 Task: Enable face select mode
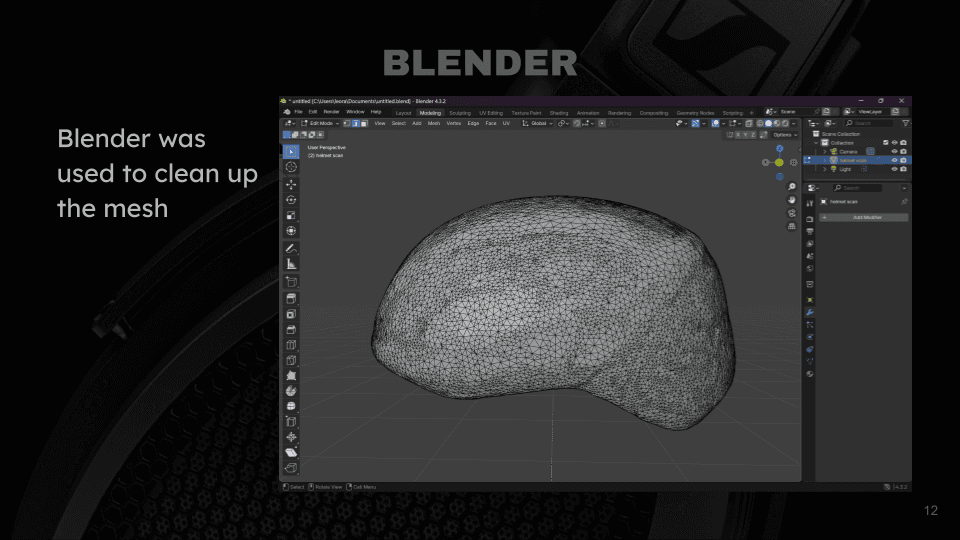coord(364,123)
